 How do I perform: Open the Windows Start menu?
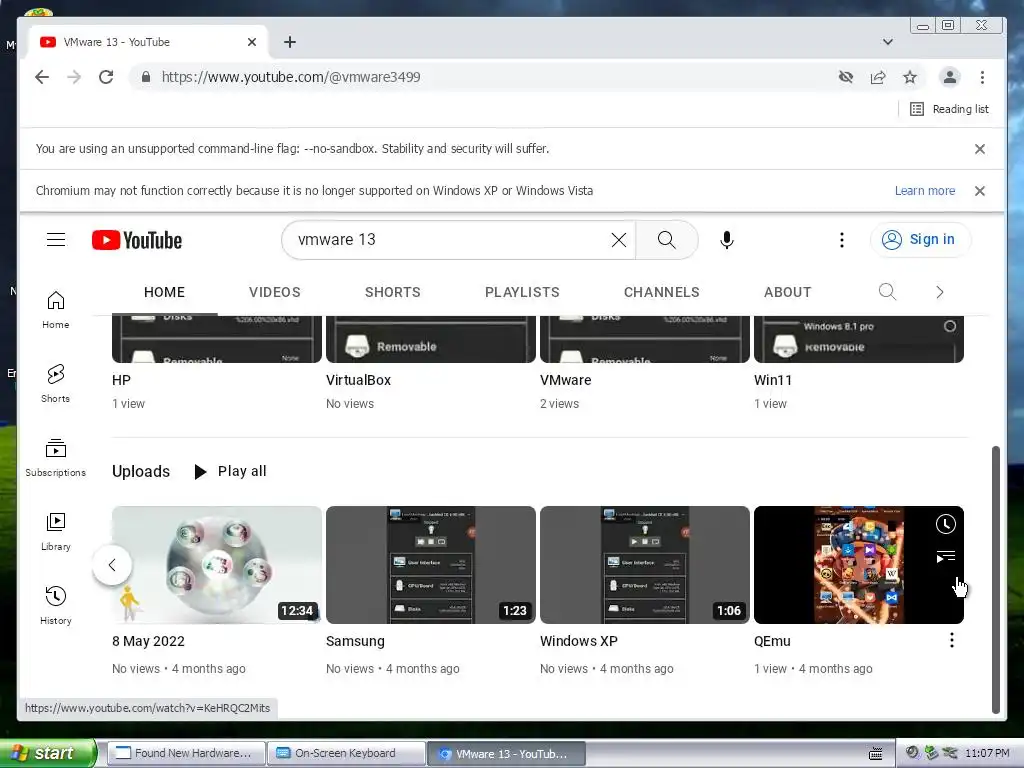click(x=47, y=753)
